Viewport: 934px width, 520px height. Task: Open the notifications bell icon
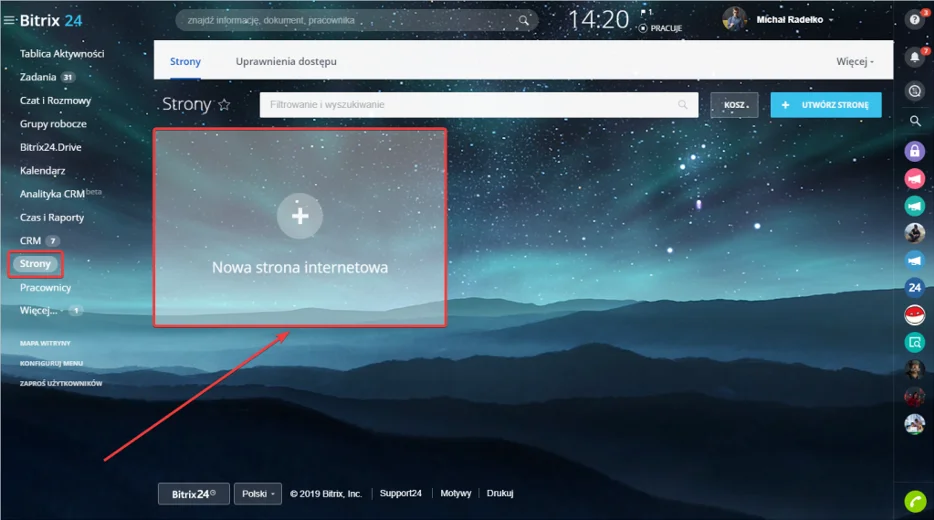click(914, 58)
